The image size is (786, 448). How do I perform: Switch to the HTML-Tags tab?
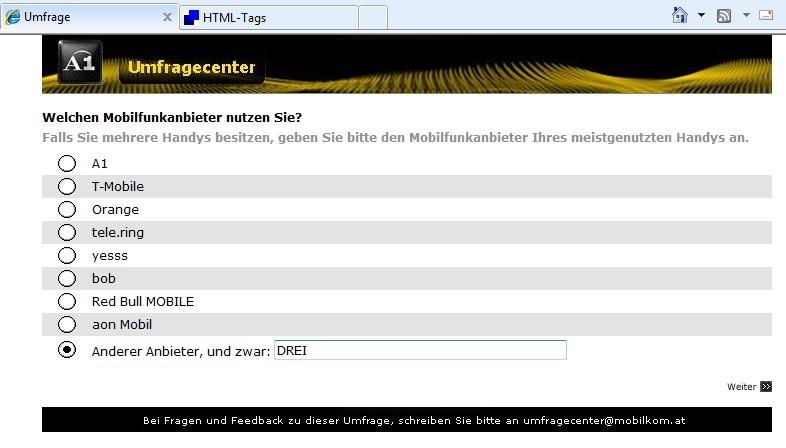(x=269, y=18)
